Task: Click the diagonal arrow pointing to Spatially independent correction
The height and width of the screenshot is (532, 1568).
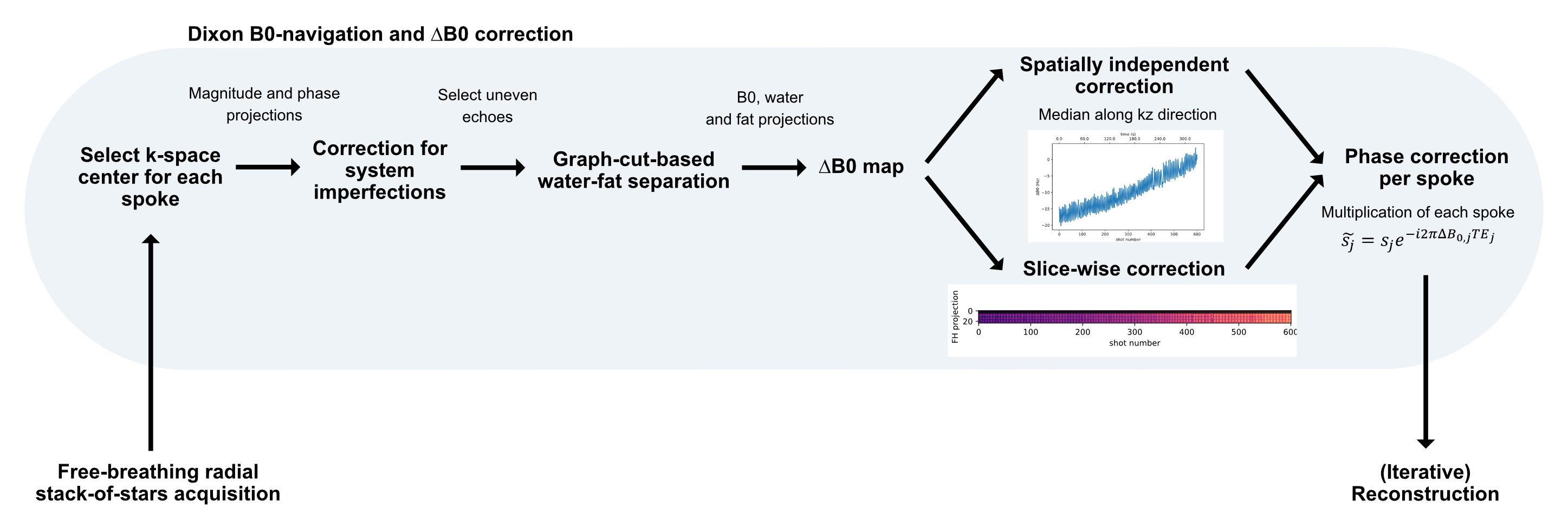Action: pyautogui.click(x=963, y=117)
